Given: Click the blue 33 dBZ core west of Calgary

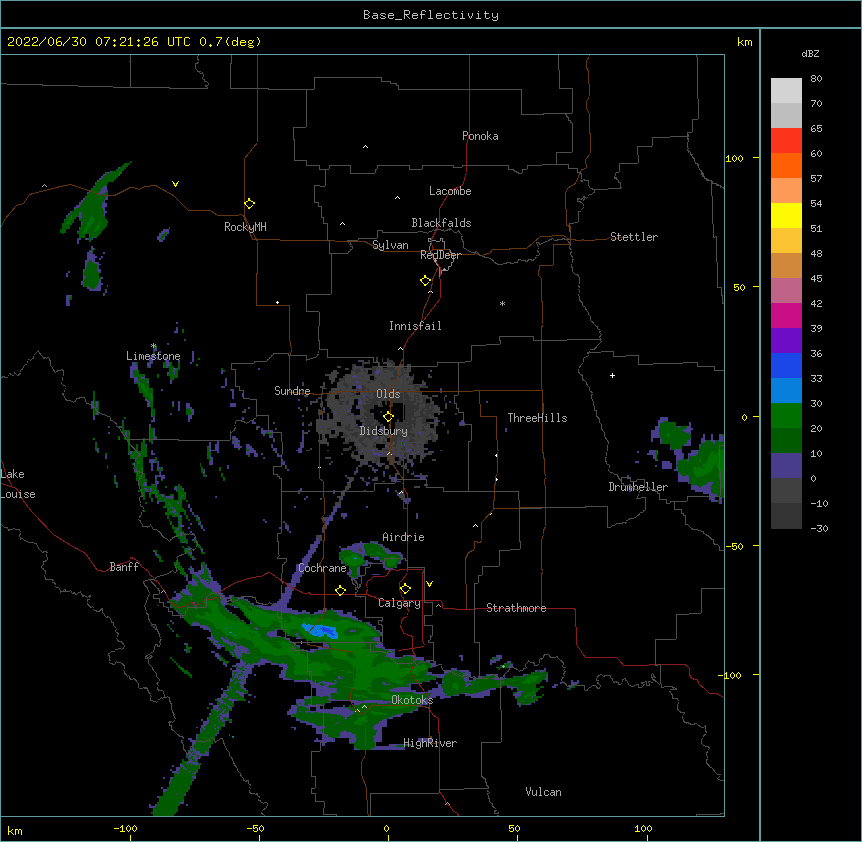Looking at the screenshot, I should (x=320, y=630).
